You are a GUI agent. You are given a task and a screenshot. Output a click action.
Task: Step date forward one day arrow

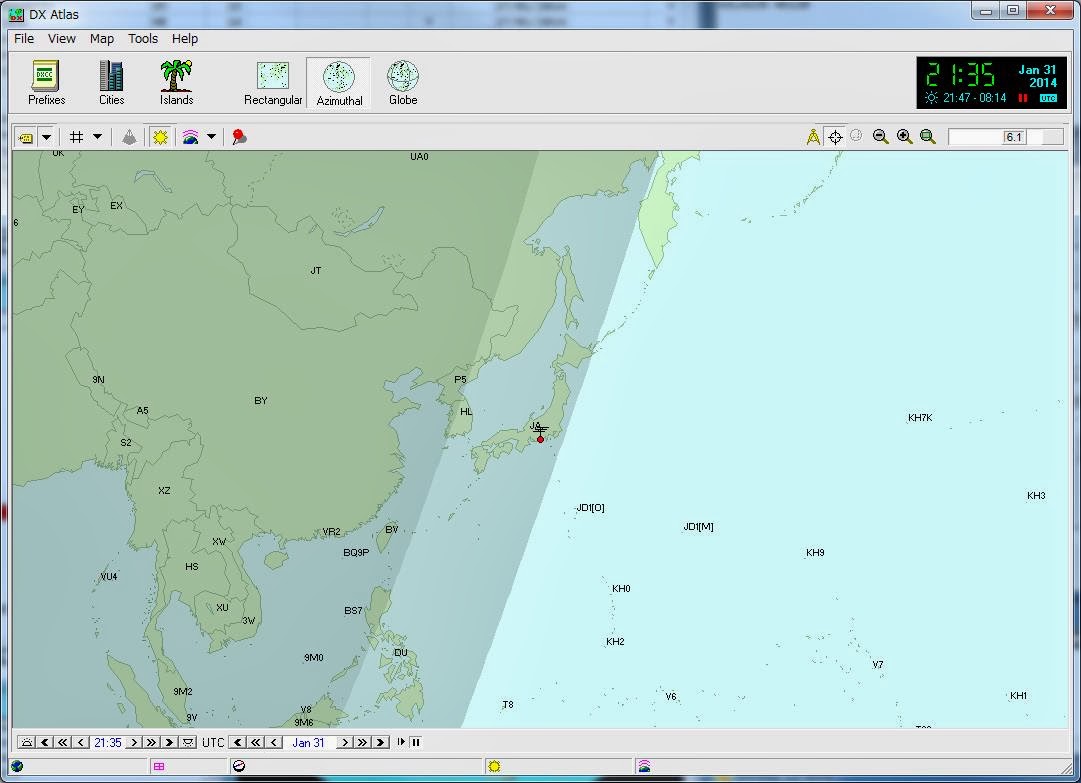[345, 742]
